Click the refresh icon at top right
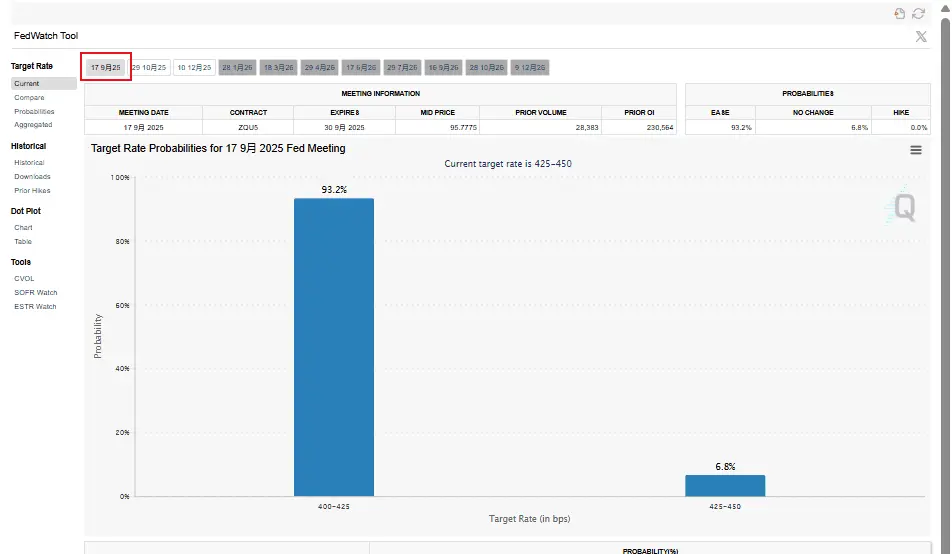The height and width of the screenshot is (554, 952). pyautogui.click(x=919, y=13)
